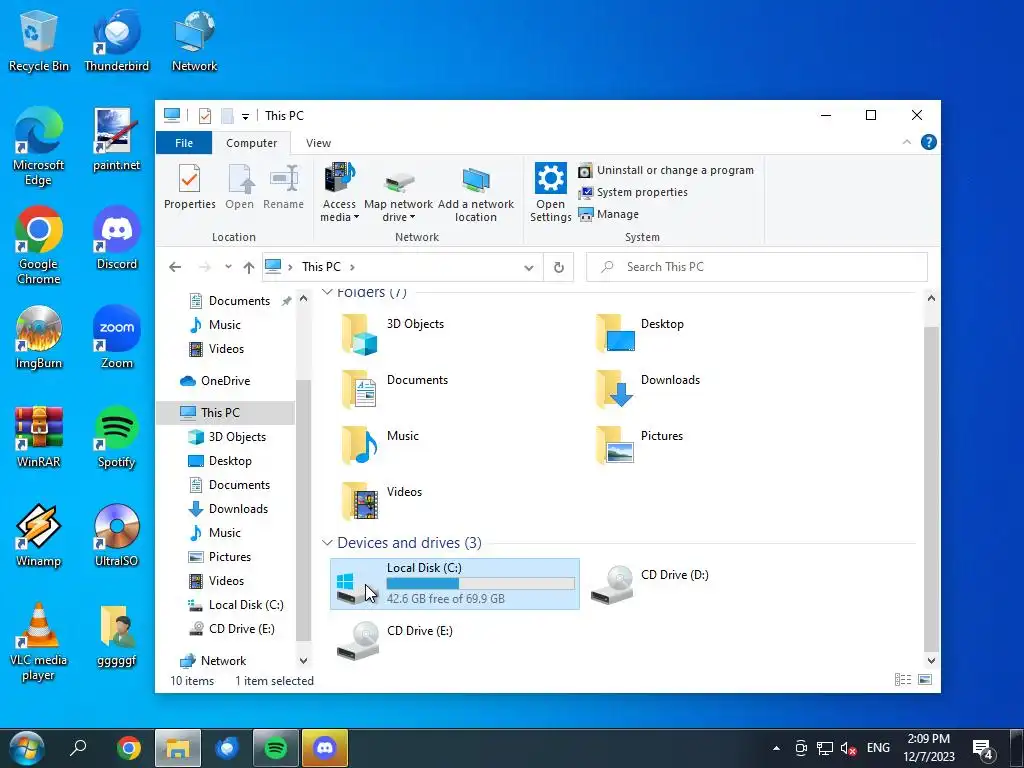This screenshot has height=768, width=1024.
Task: Open Discord from the taskbar
Action: tap(325, 748)
